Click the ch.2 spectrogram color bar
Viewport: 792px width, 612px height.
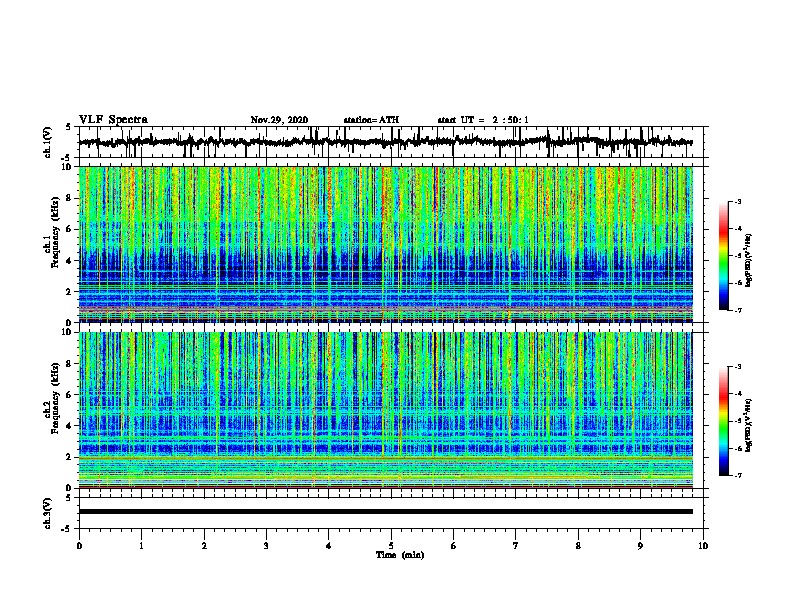tap(723, 421)
